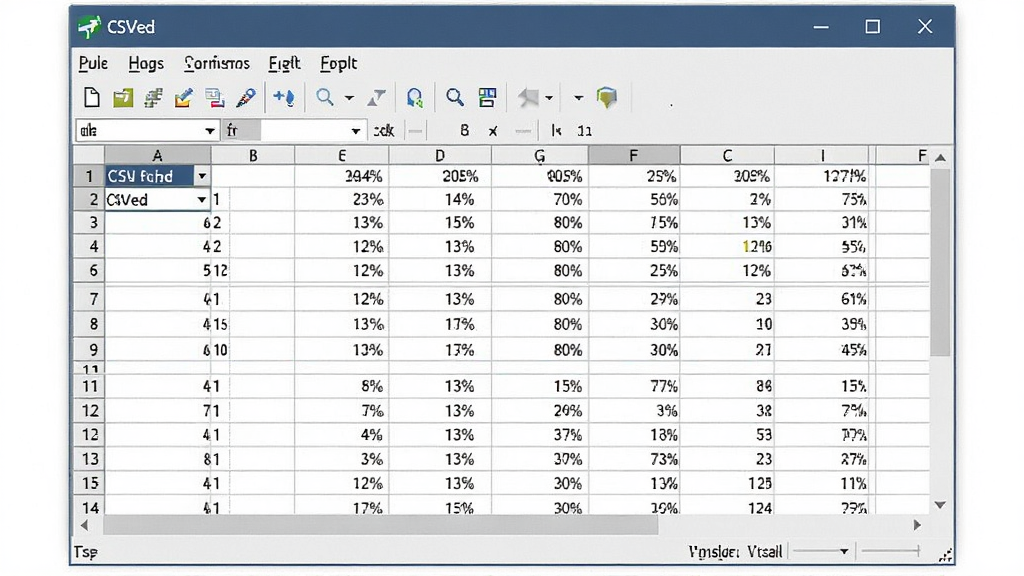Viewport: 1024px width, 576px height.
Task: Click the gray sort arrow icon
Action: [376, 98]
